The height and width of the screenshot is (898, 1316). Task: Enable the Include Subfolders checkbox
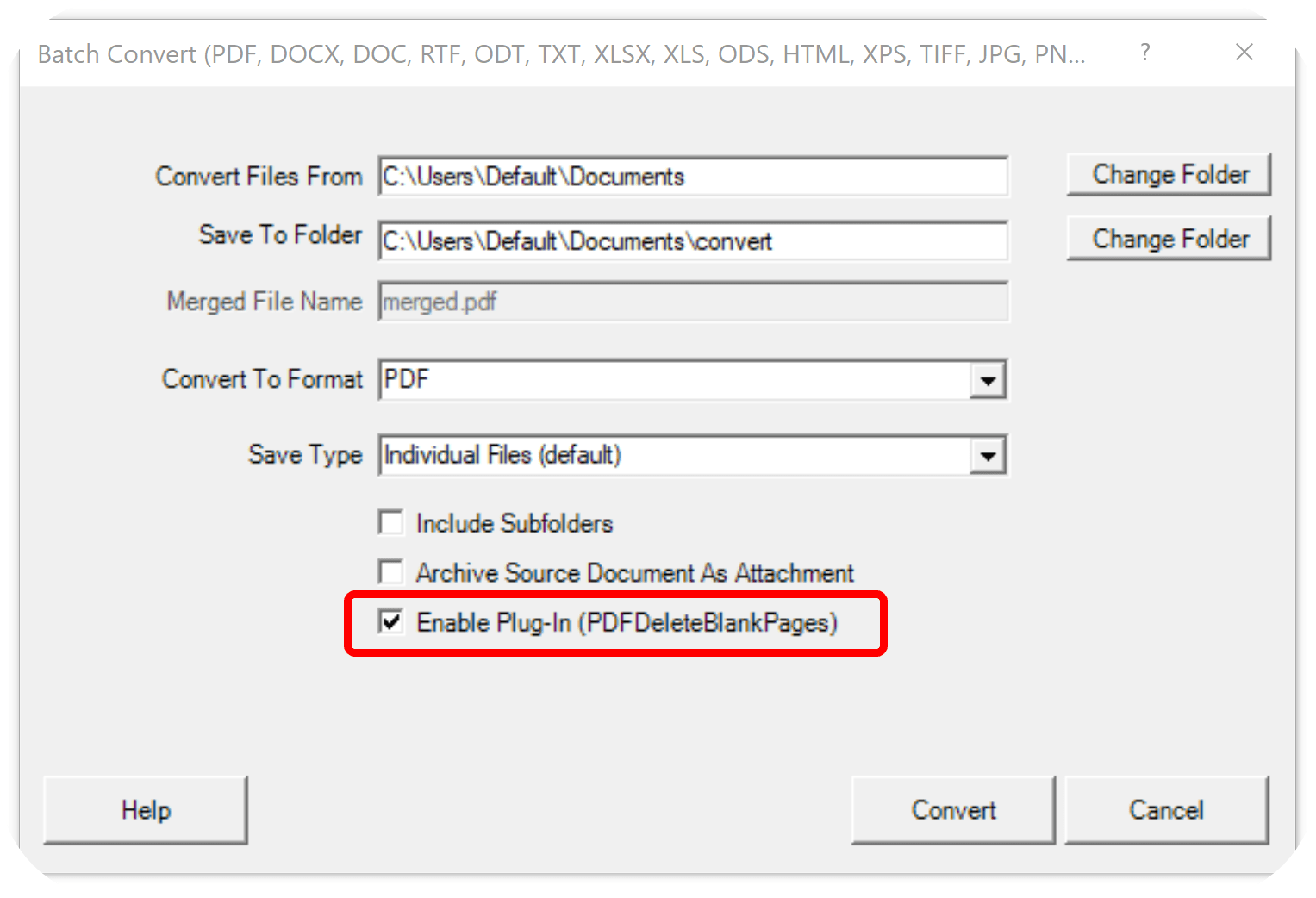390,522
